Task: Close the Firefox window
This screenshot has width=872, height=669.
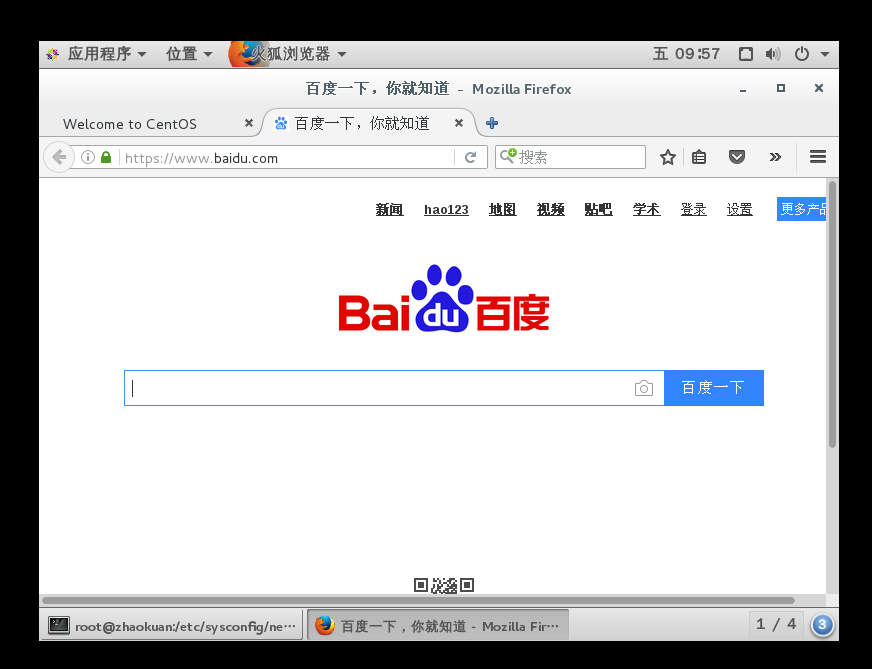Action: click(x=819, y=88)
